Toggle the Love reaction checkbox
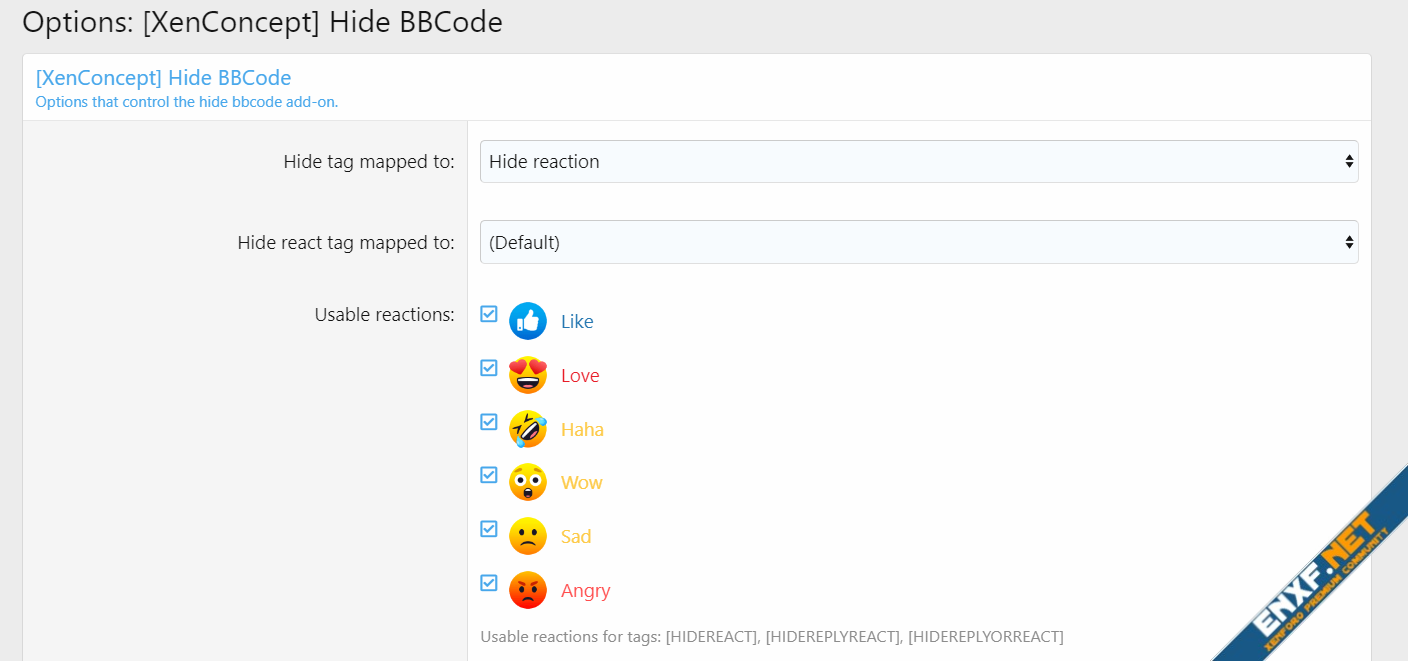Viewport: 1408px width, 661px height. point(489,368)
